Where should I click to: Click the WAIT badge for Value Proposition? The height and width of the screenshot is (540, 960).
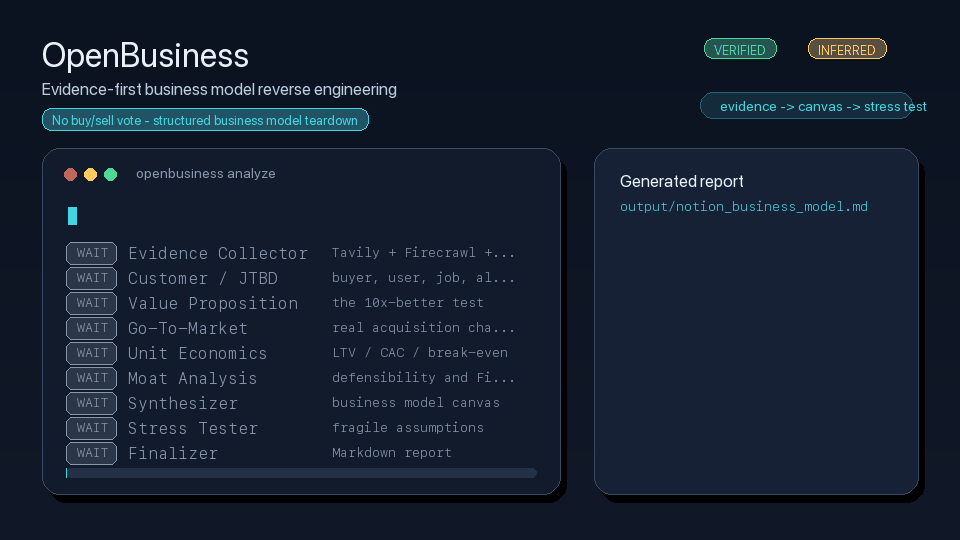[92, 303]
